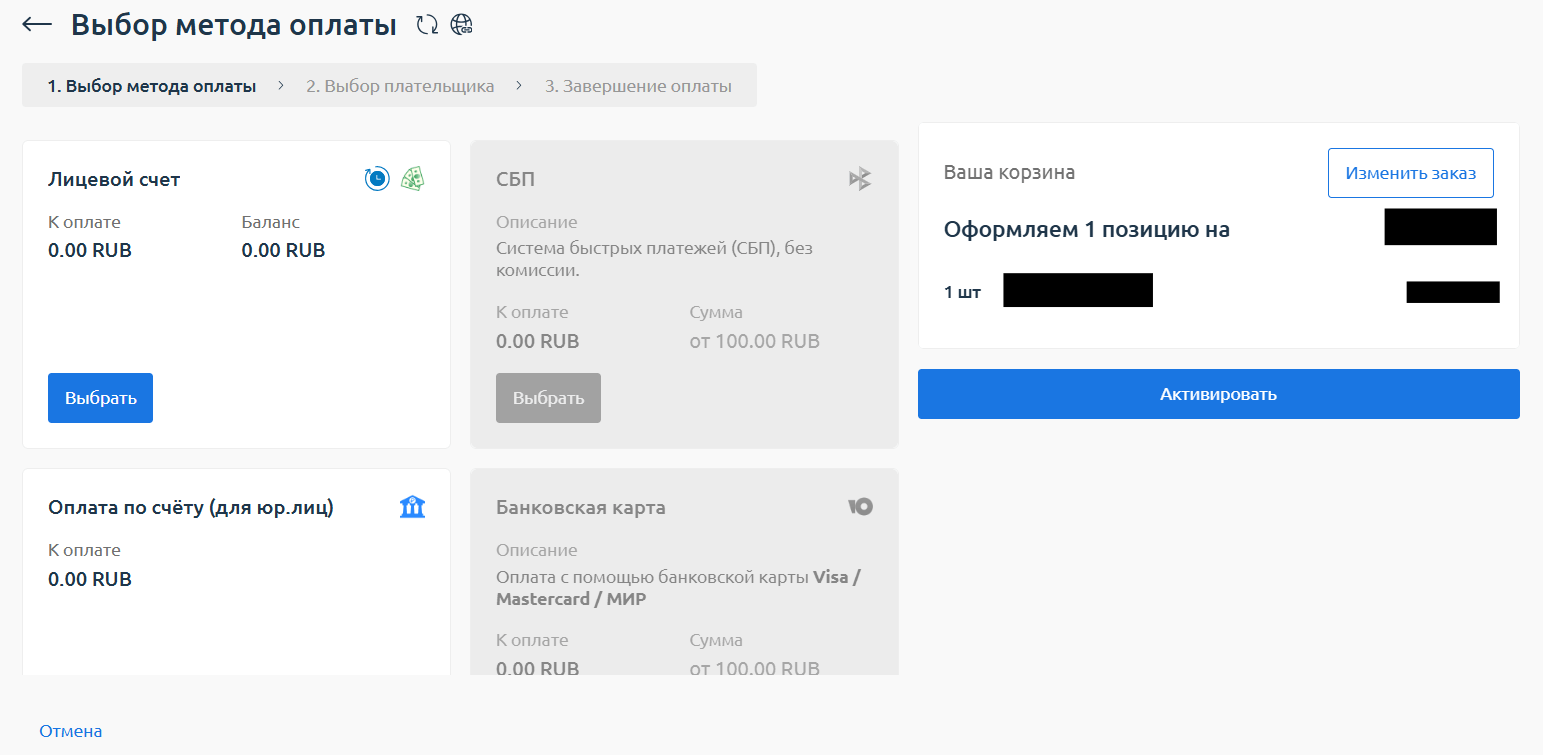The width and height of the screenshot is (1543, 755).
Task: Click the refresh icon beside the heading
Action: 427,25
